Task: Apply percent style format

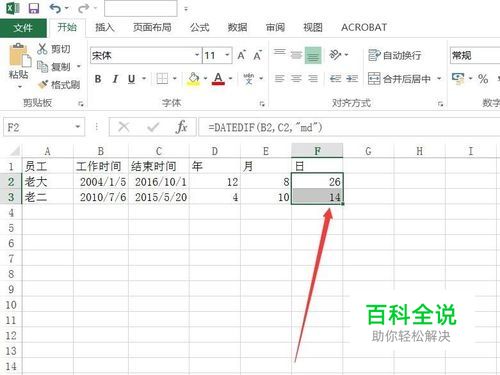Action: (x=483, y=79)
